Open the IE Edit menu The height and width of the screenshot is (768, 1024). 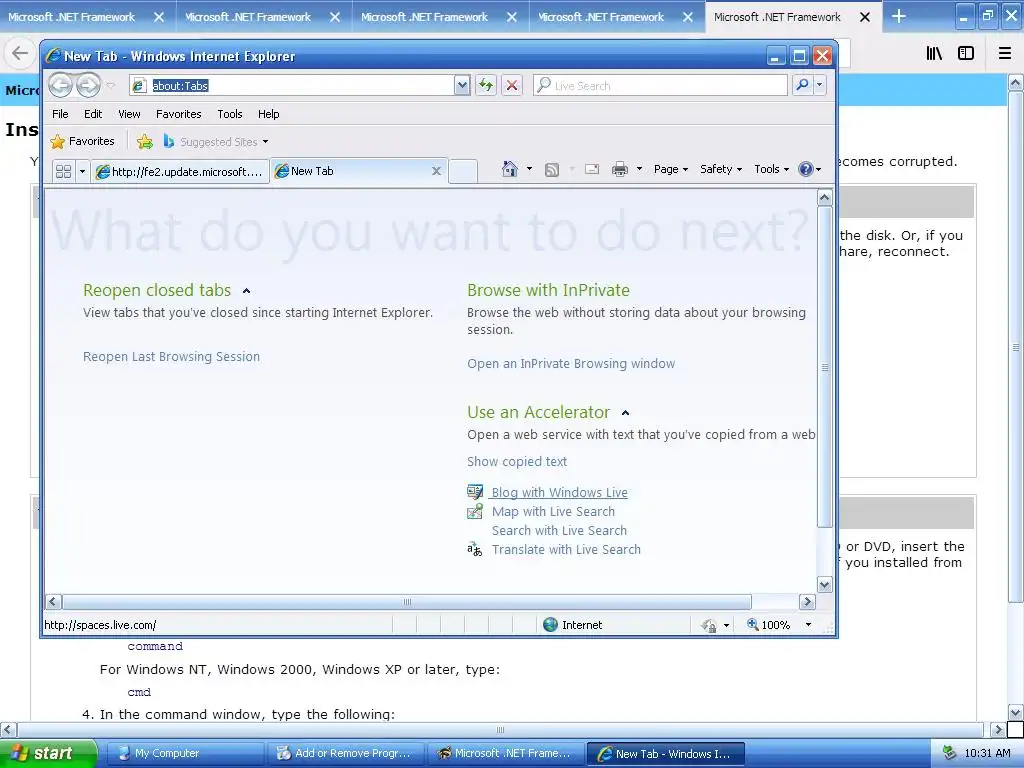(x=93, y=114)
